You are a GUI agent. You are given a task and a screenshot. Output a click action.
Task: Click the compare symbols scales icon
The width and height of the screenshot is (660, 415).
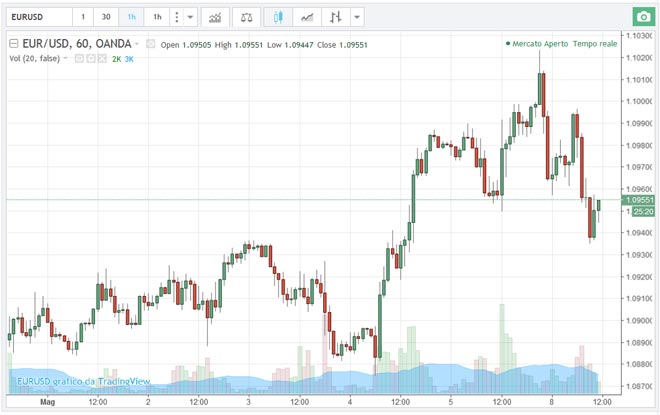pyautogui.click(x=247, y=17)
